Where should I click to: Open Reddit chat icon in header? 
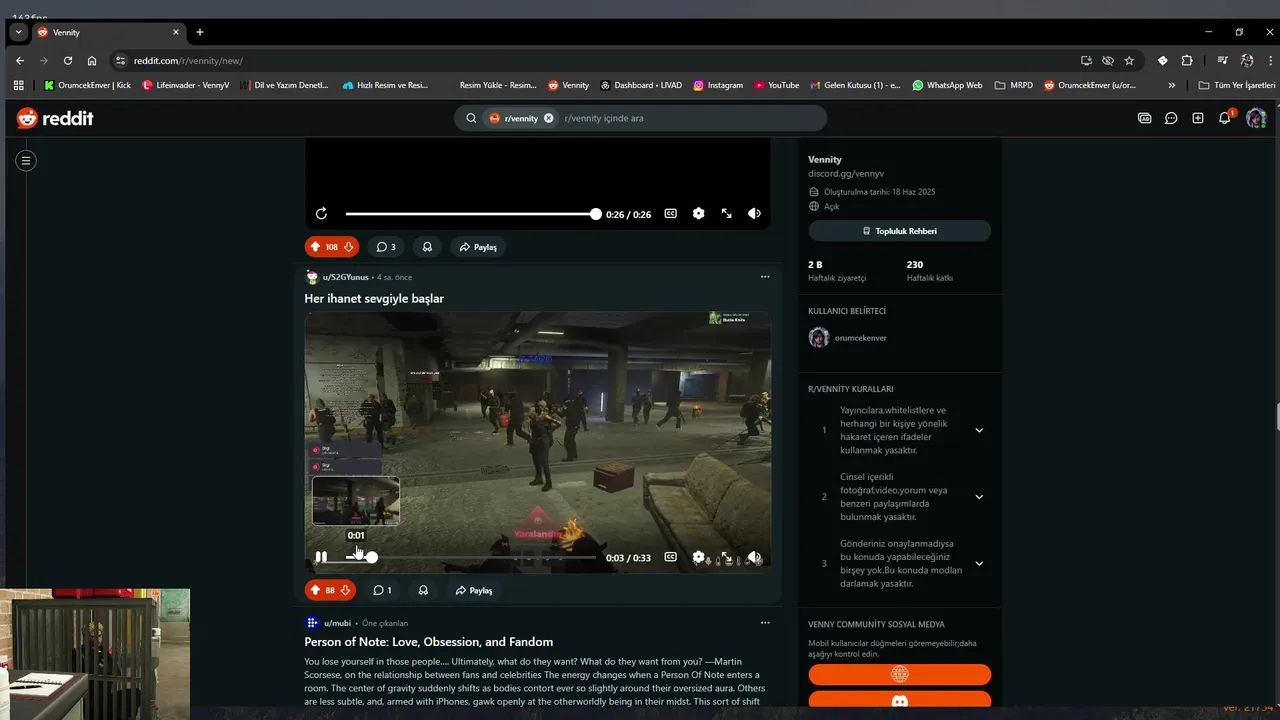[1171, 118]
